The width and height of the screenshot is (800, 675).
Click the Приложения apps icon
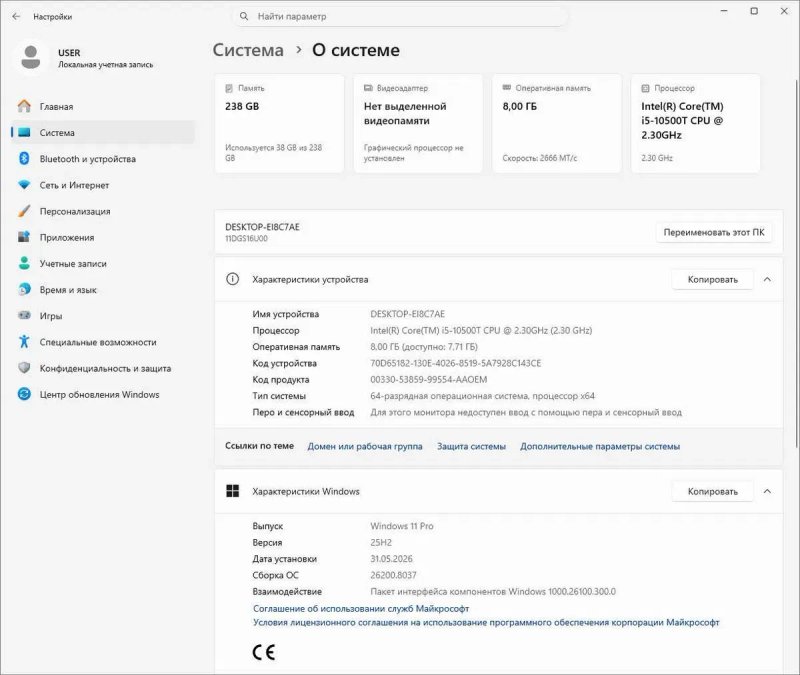[24, 237]
